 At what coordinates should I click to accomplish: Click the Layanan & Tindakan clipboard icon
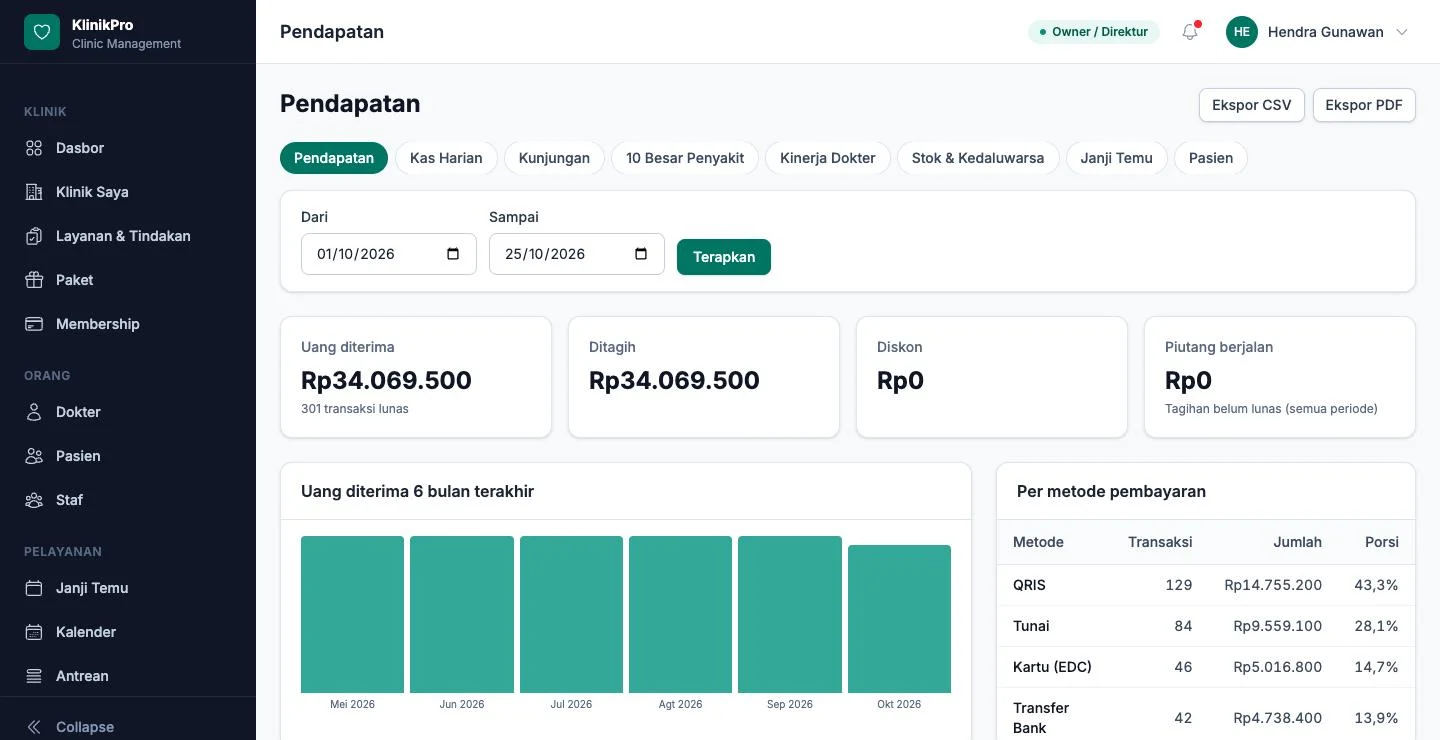pos(34,236)
